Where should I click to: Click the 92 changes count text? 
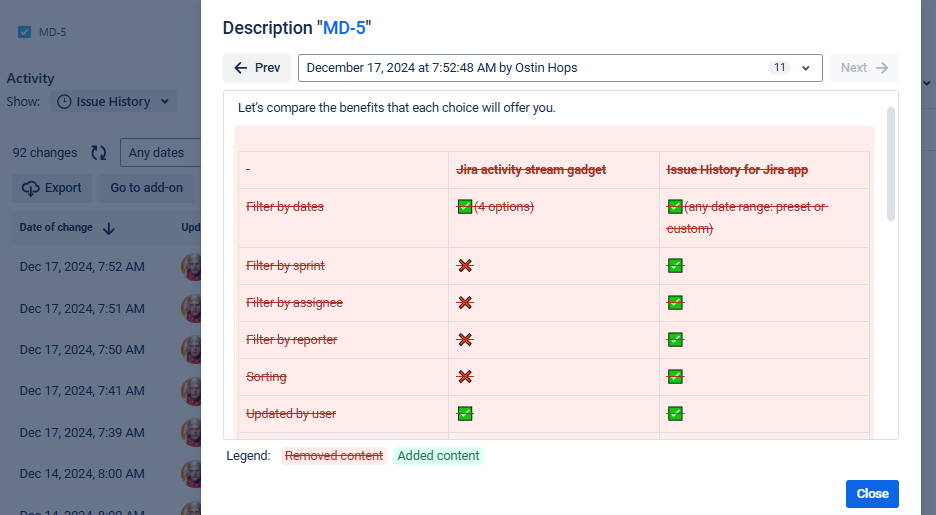(x=45, y=153)
